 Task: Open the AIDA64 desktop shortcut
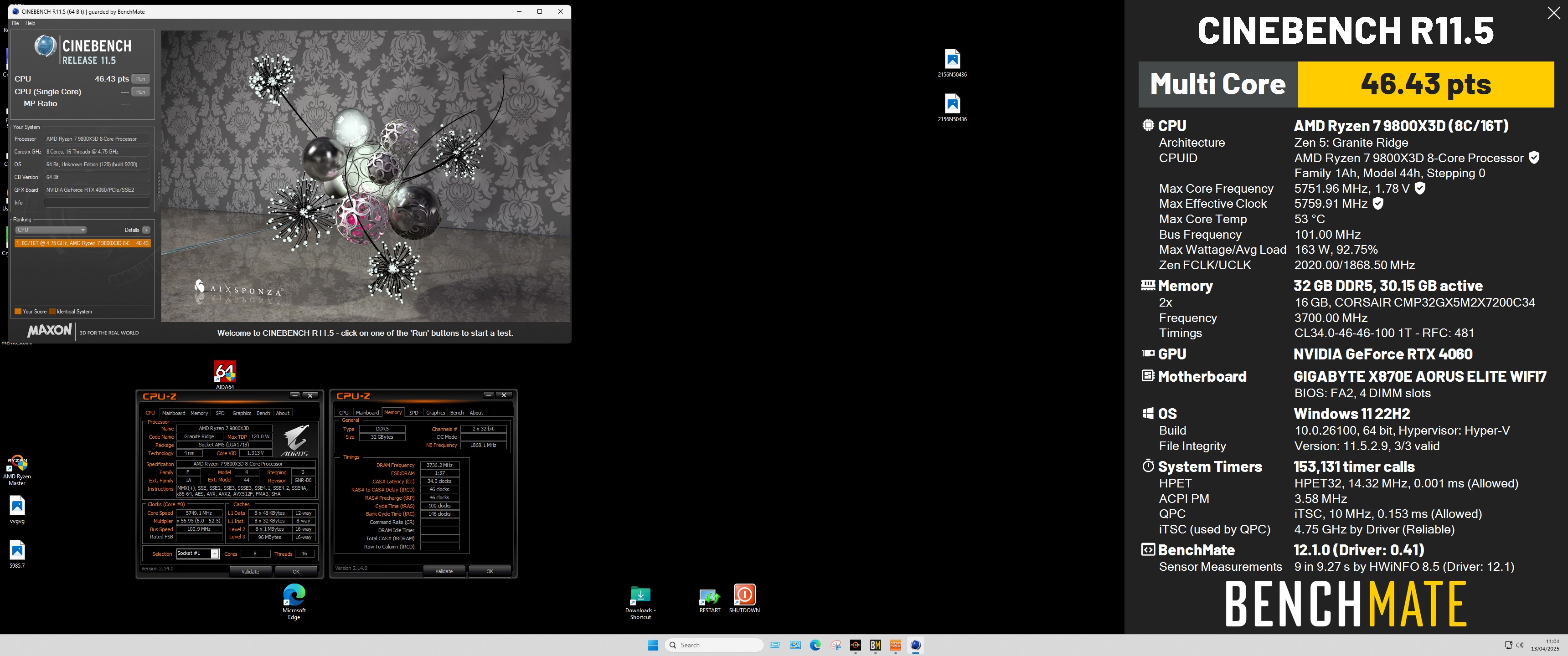coord(225,375)
